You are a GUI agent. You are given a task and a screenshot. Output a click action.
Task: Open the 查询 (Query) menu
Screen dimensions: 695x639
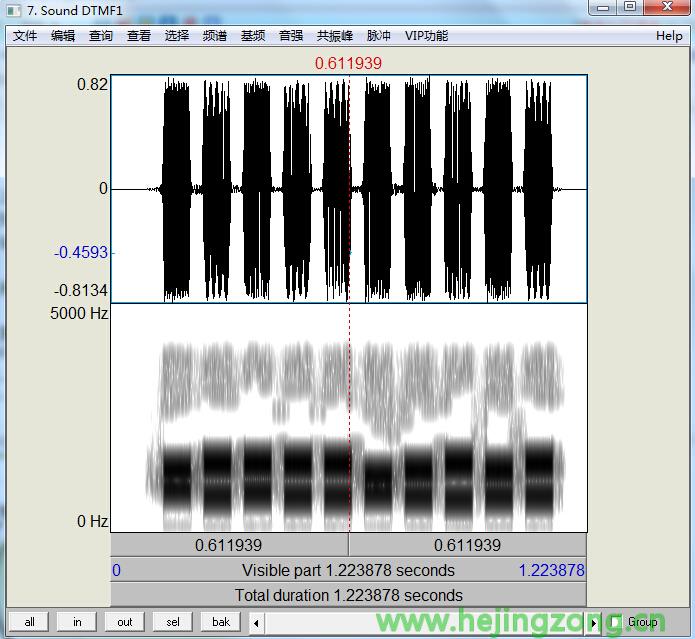[x=101, y=36]
